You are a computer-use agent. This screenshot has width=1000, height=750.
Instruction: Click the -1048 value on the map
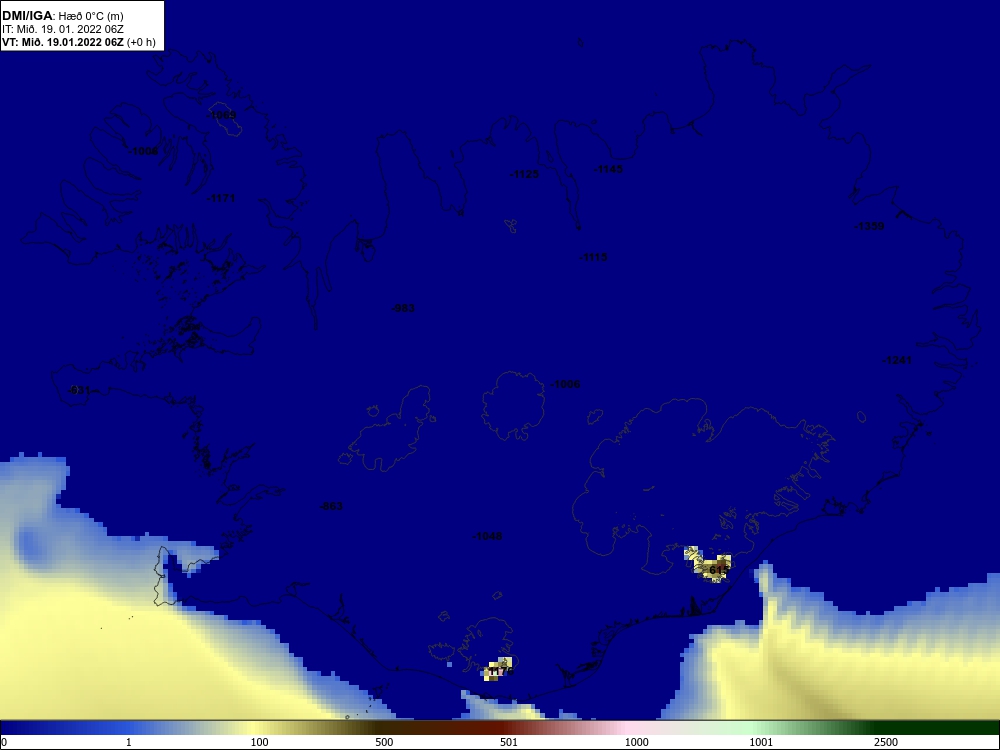click(487, 536)
